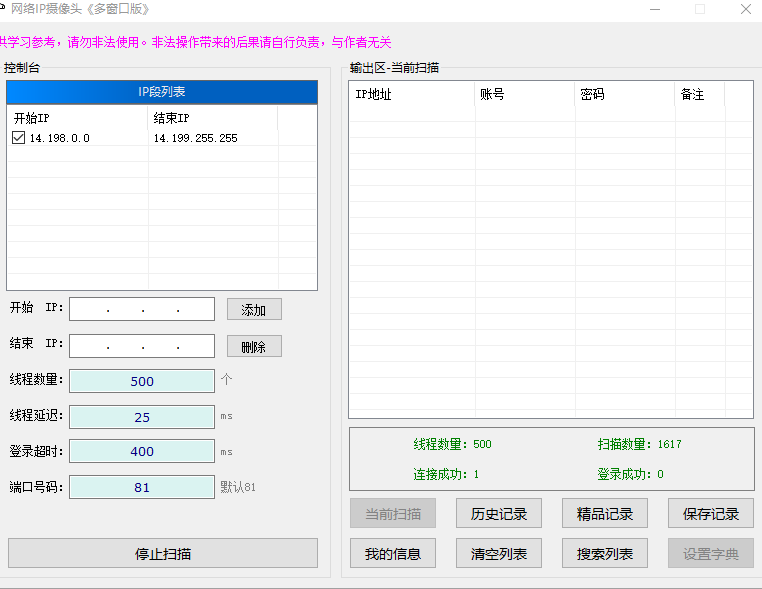Open 我的信息 panel

[392, 553]
